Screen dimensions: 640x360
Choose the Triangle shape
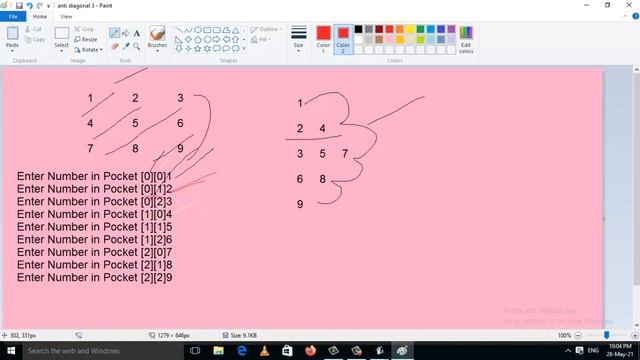pyautogui.click(x=236, y=30)
